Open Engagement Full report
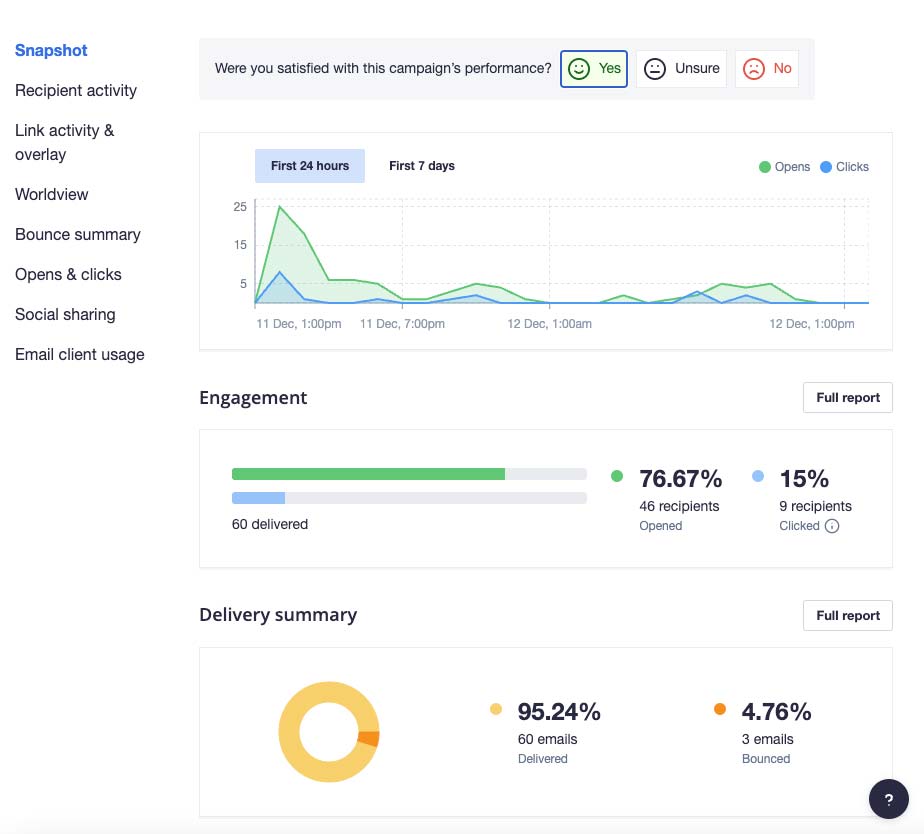924x834 pixels. pos(847,397)
